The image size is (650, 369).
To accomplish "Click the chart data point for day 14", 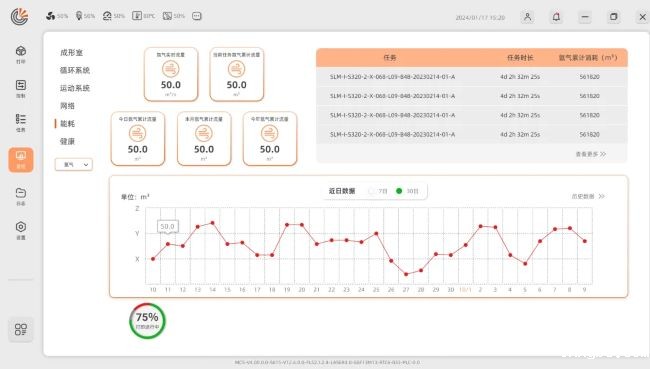I will [x=212, y=223].
